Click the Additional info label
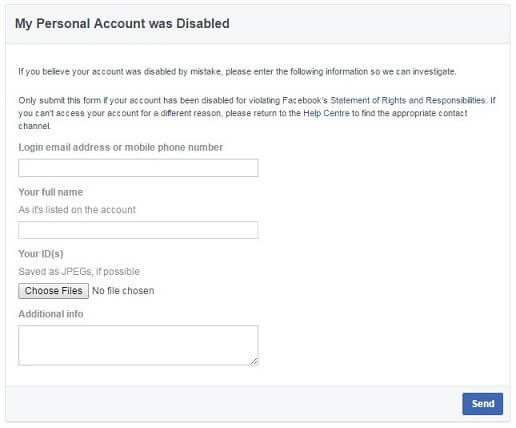The width and height of the screenshot is (516, 428). 51,314
